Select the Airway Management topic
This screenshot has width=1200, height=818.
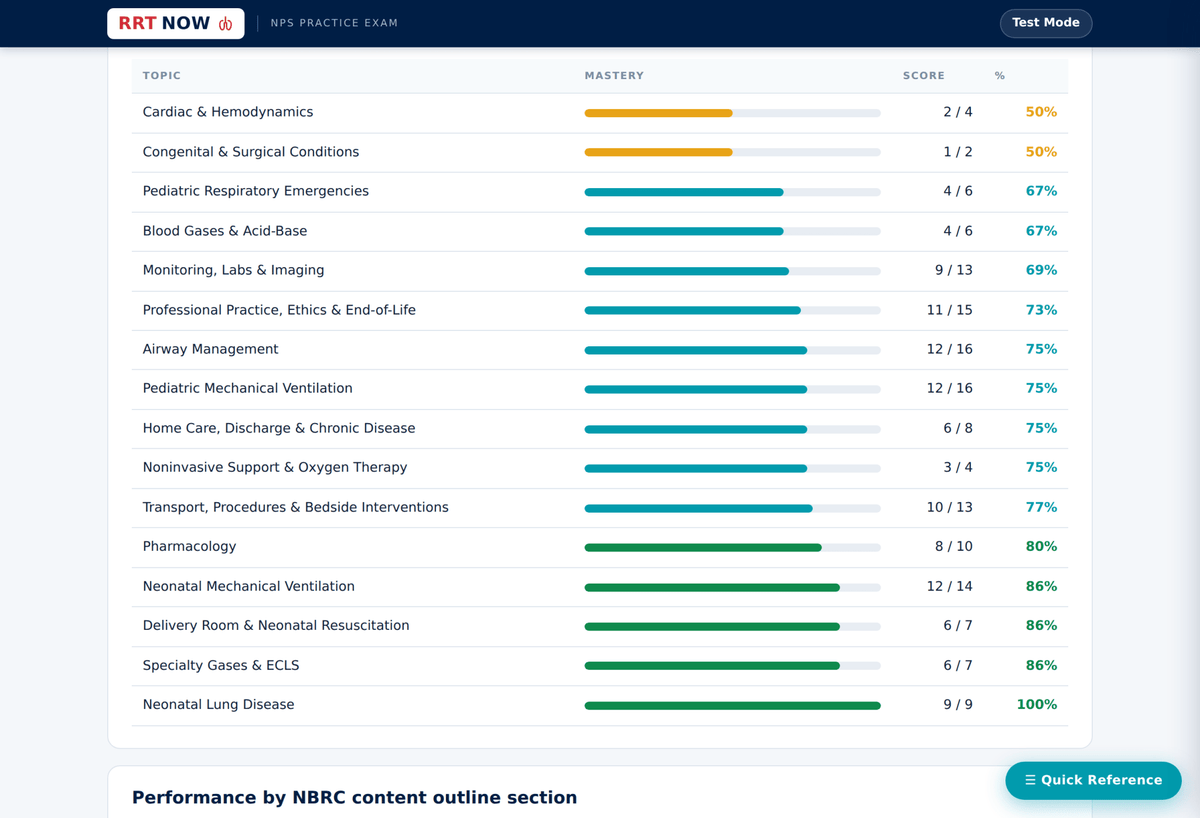(211, 349)
